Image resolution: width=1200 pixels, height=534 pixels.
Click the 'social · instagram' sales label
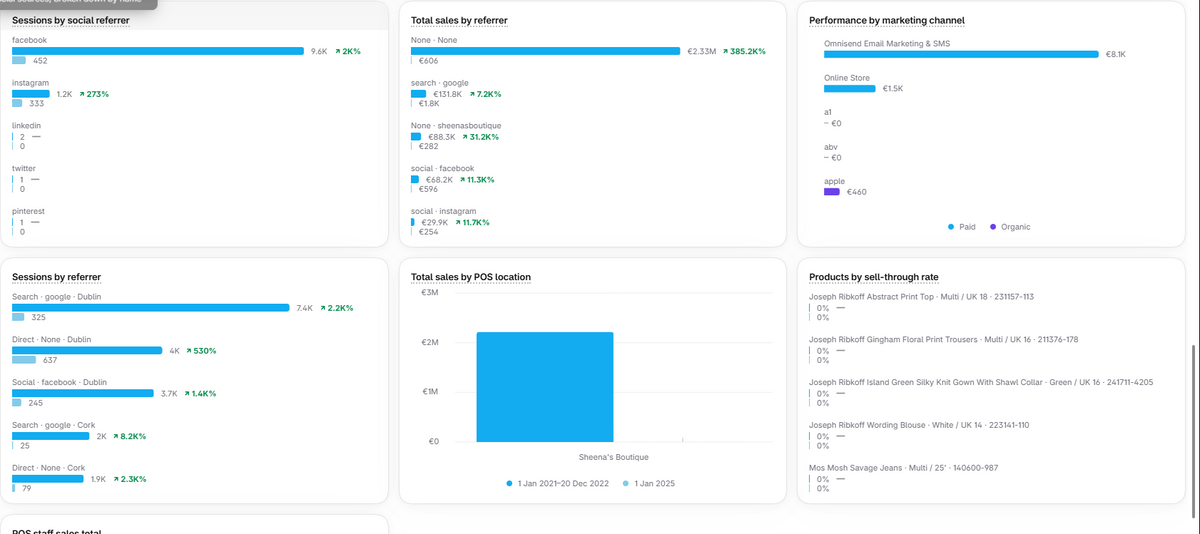click(x=444, y=212)
